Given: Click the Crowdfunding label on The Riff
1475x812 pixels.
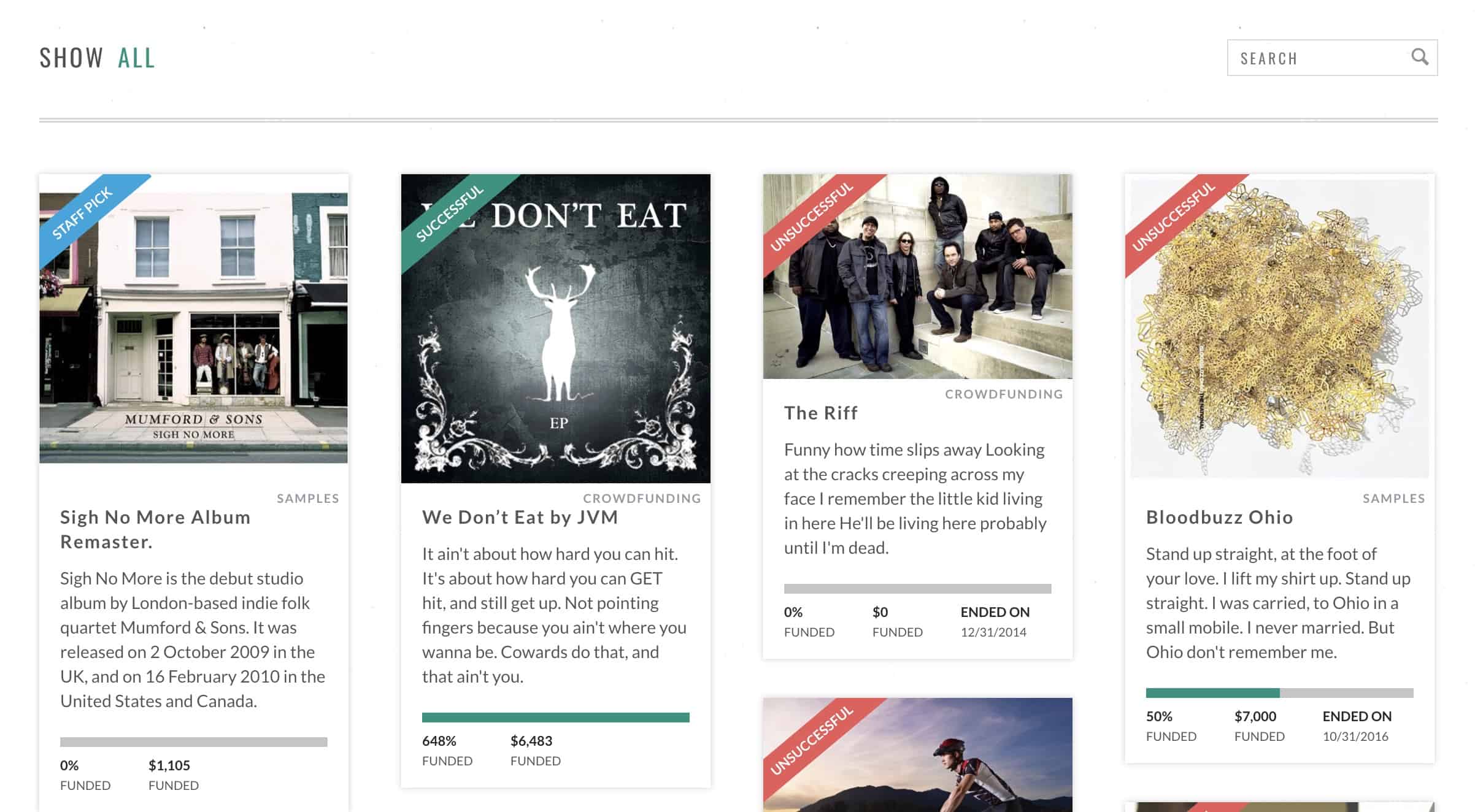Looking at the screenshot, I should click(1003, 394).
